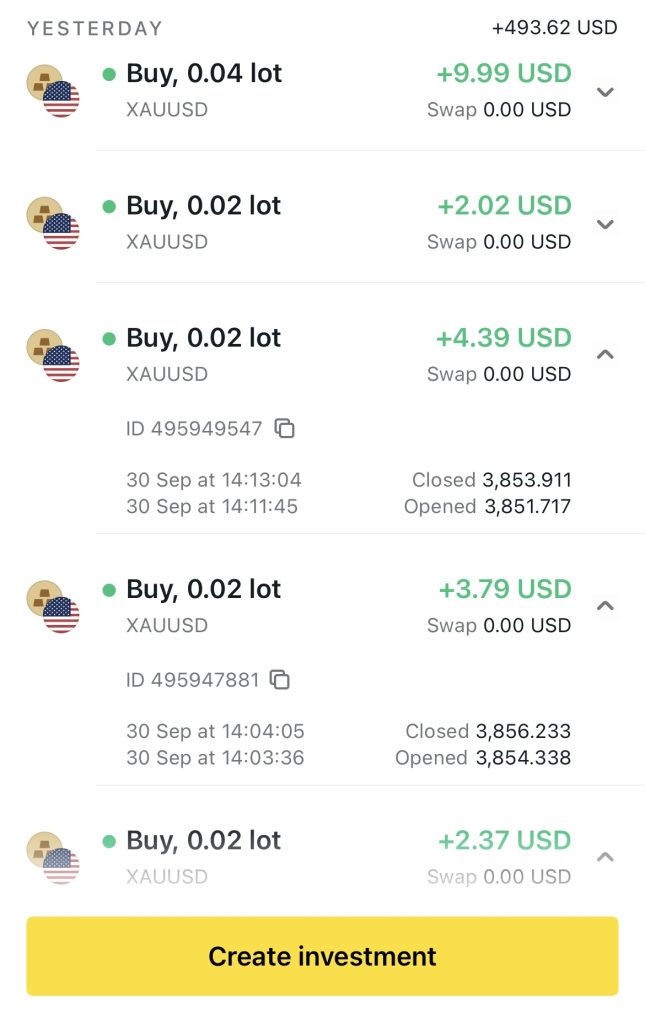The height and width of the screenshot is (1024, 645).
Task: Collapse the +4.39 USD trade details
Action: point(604,354)
